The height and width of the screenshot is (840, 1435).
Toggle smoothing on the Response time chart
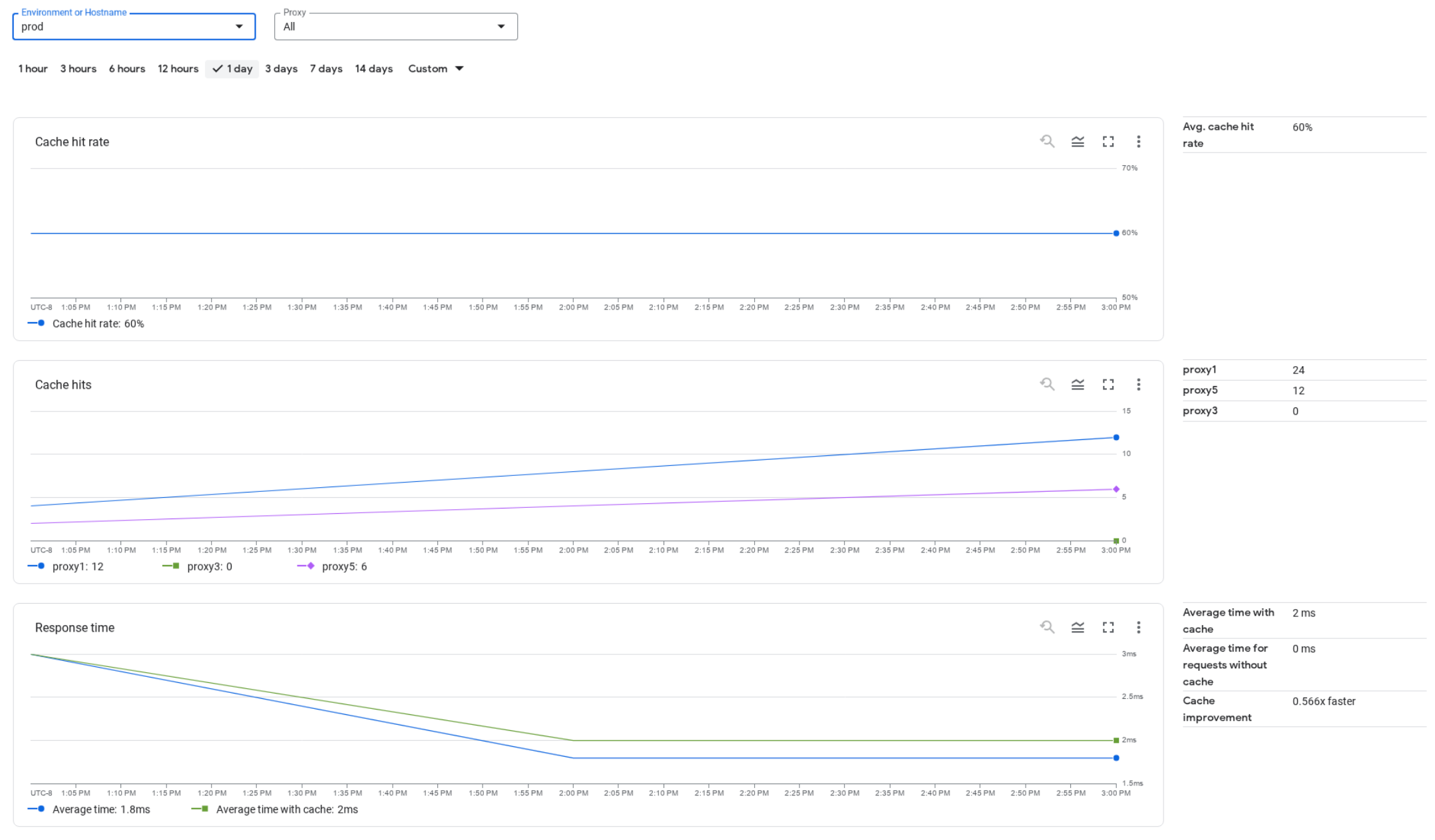tap(1078, 627)
